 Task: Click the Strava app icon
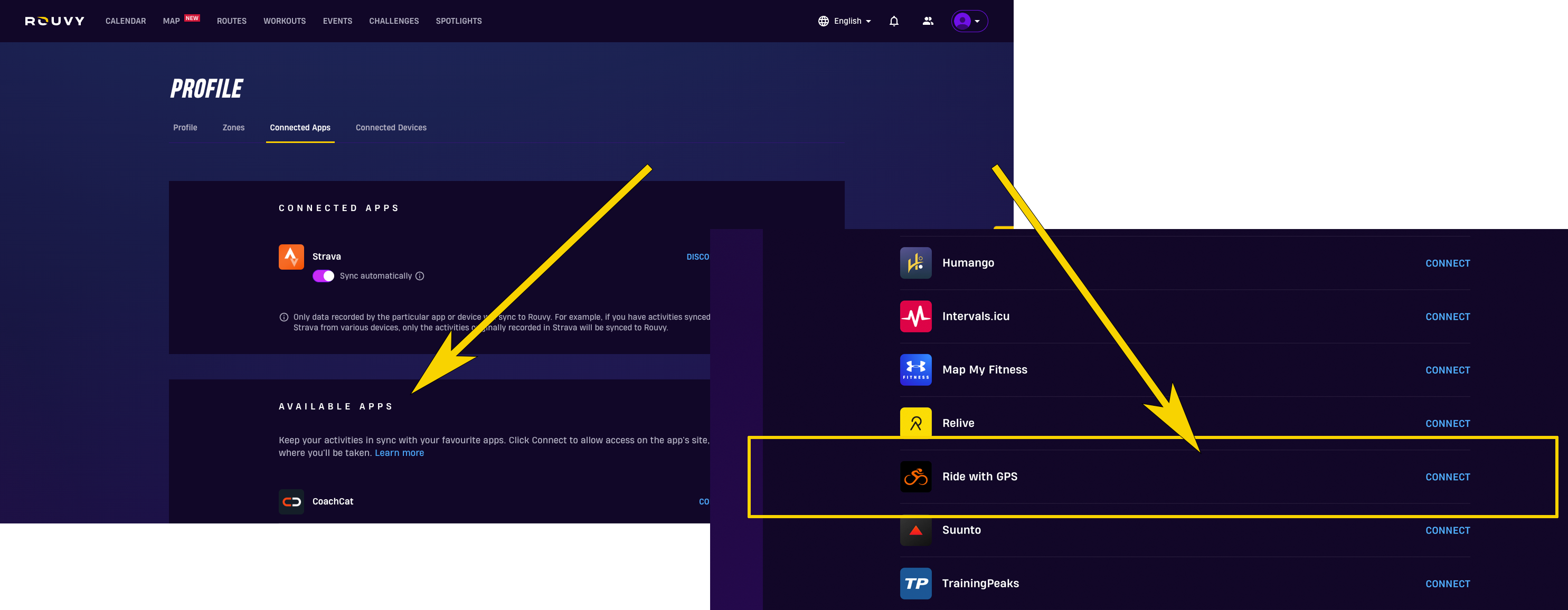[x=291, y=256]
